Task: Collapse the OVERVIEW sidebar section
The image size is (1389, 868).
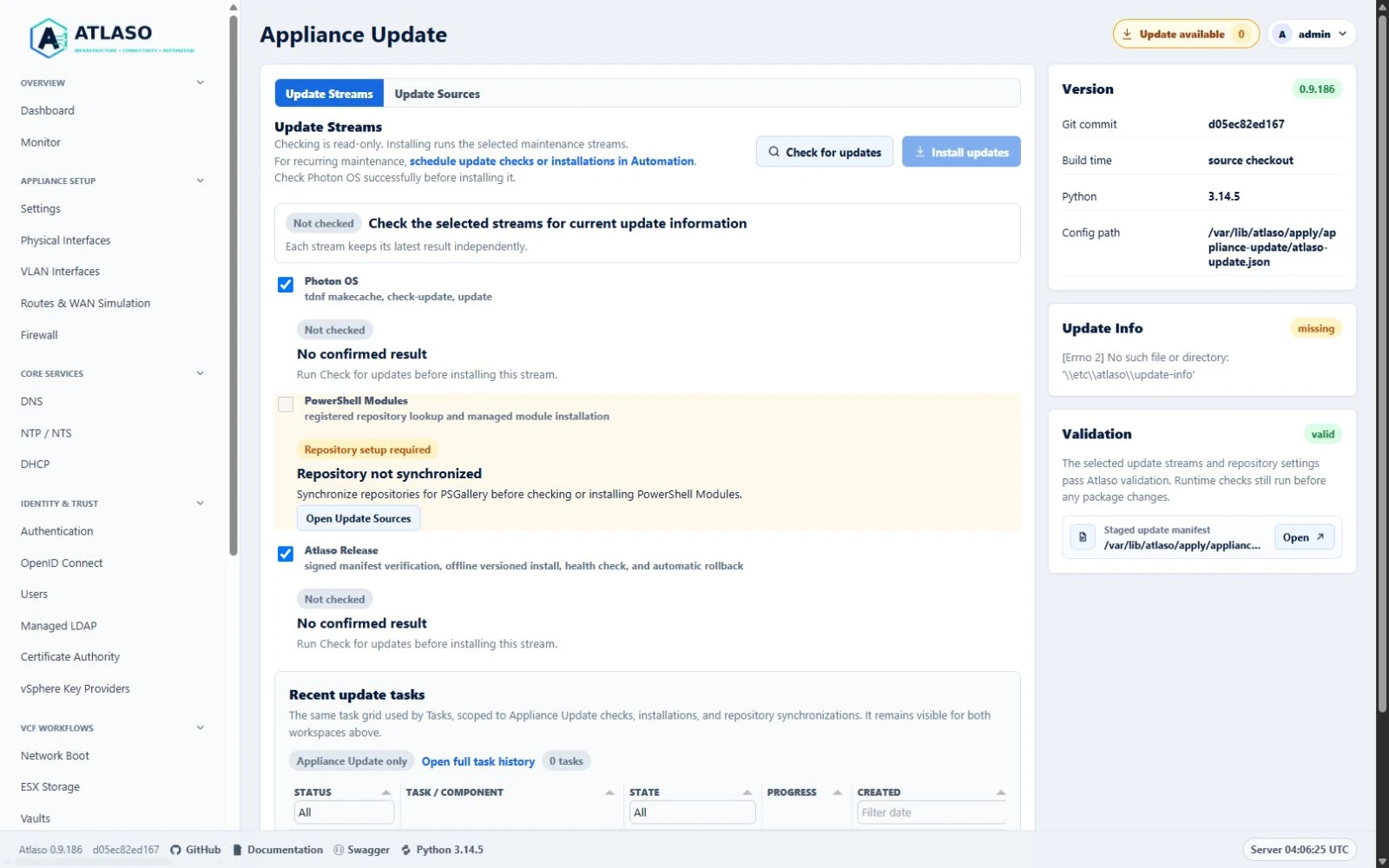Action: pyautogui.click(x=201, y=82)
